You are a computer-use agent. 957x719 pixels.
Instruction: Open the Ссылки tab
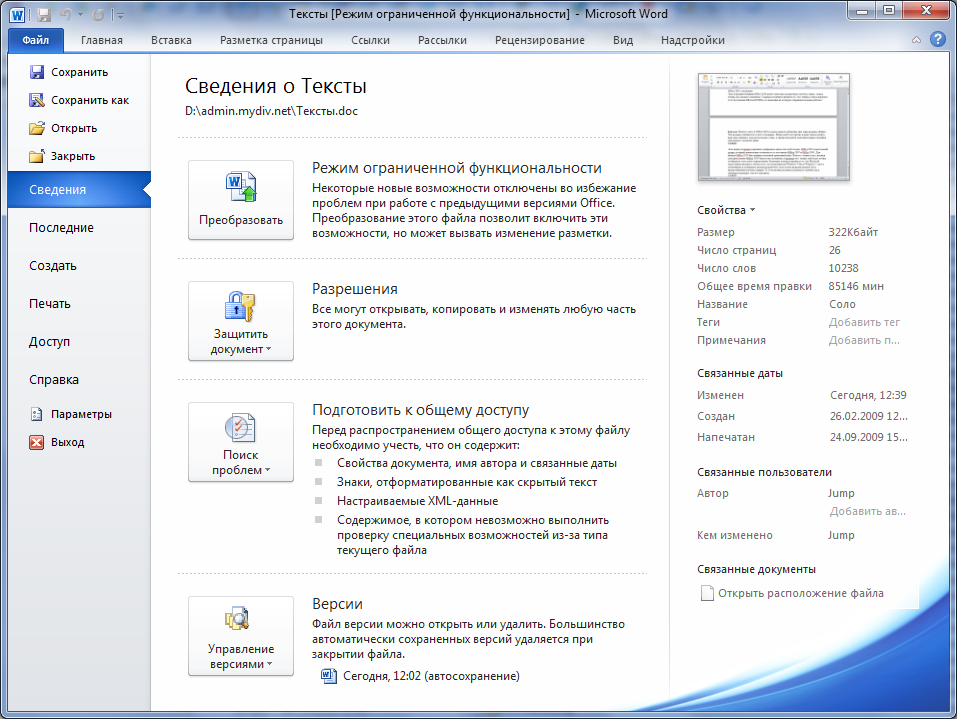370,40
